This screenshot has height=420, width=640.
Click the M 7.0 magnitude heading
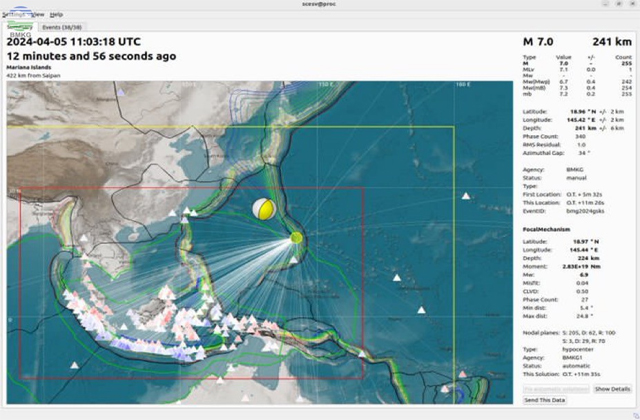tap(544, 42)
